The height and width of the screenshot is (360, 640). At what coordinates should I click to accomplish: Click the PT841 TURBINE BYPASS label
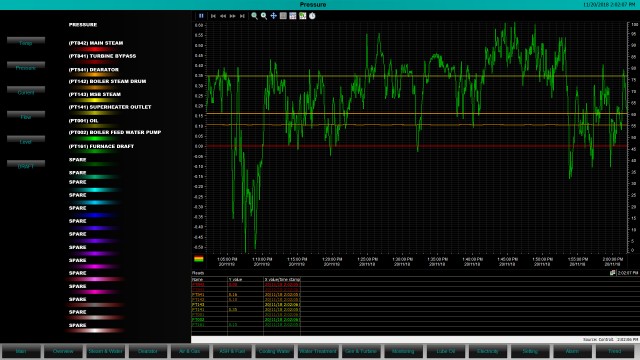(x=102, y=56)
